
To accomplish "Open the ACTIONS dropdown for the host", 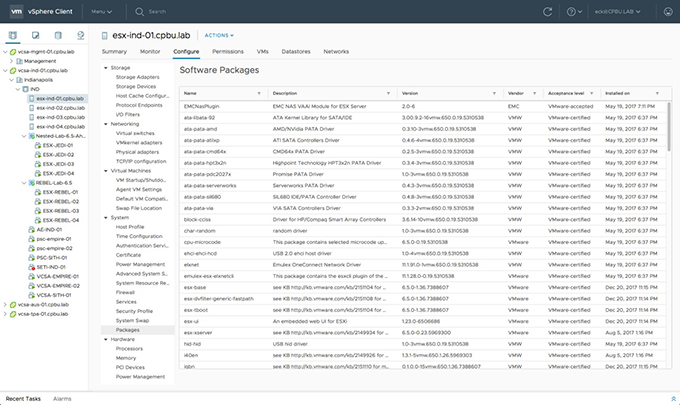I will [219, 36].
